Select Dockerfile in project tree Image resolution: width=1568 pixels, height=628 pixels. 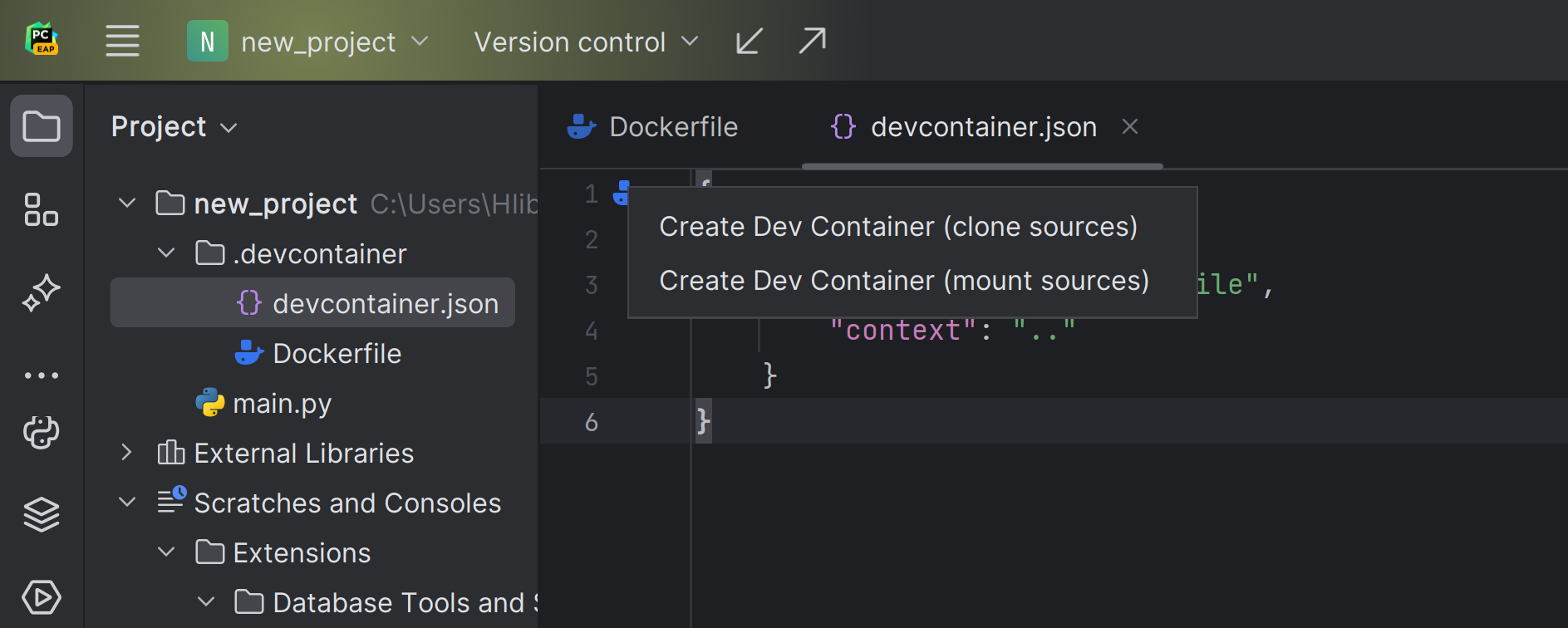337,353
